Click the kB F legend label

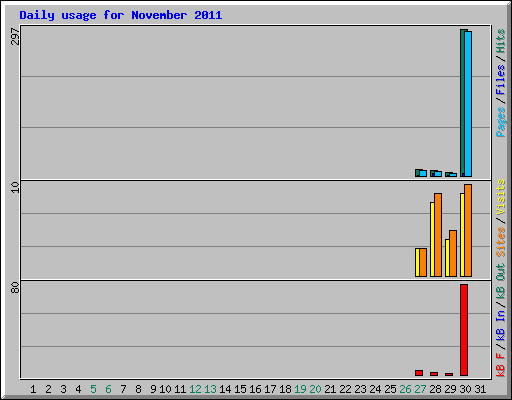click(x=501, y=365)
